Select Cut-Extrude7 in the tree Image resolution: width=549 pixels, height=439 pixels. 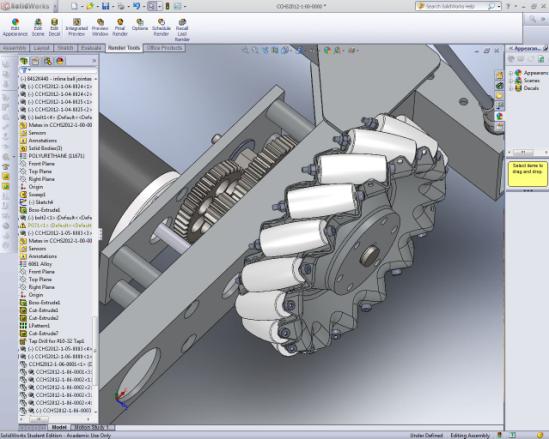[x=39, y=333]
